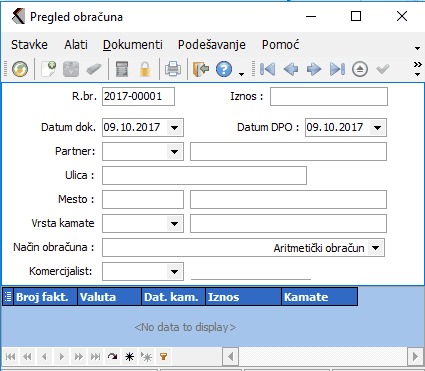
Task: Click the green refresh icon in toolbar
Action: (x=20, y=69)
